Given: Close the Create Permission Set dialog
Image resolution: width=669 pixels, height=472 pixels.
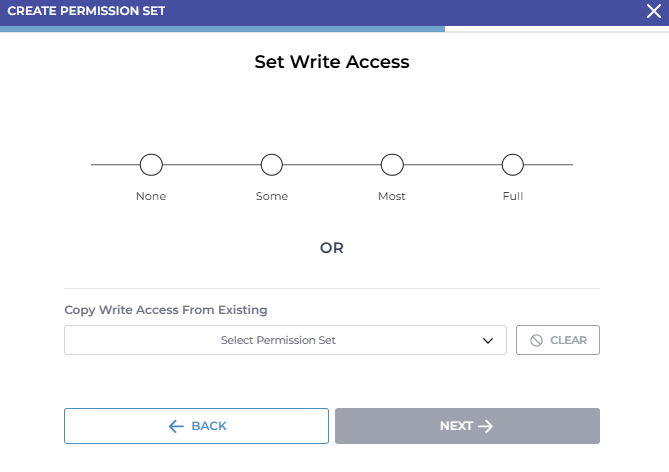Looking at the screenshot, I should [654, 12].
